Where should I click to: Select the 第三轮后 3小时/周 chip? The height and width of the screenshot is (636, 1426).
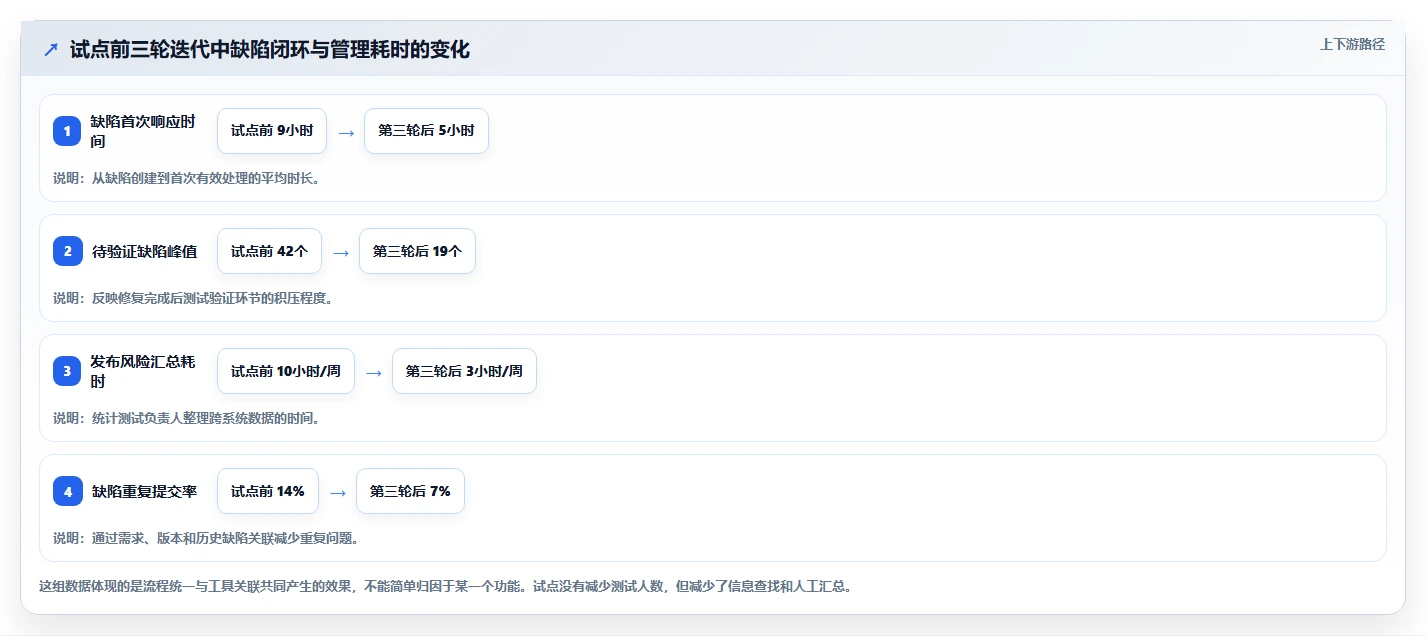[x=464, y=371]
